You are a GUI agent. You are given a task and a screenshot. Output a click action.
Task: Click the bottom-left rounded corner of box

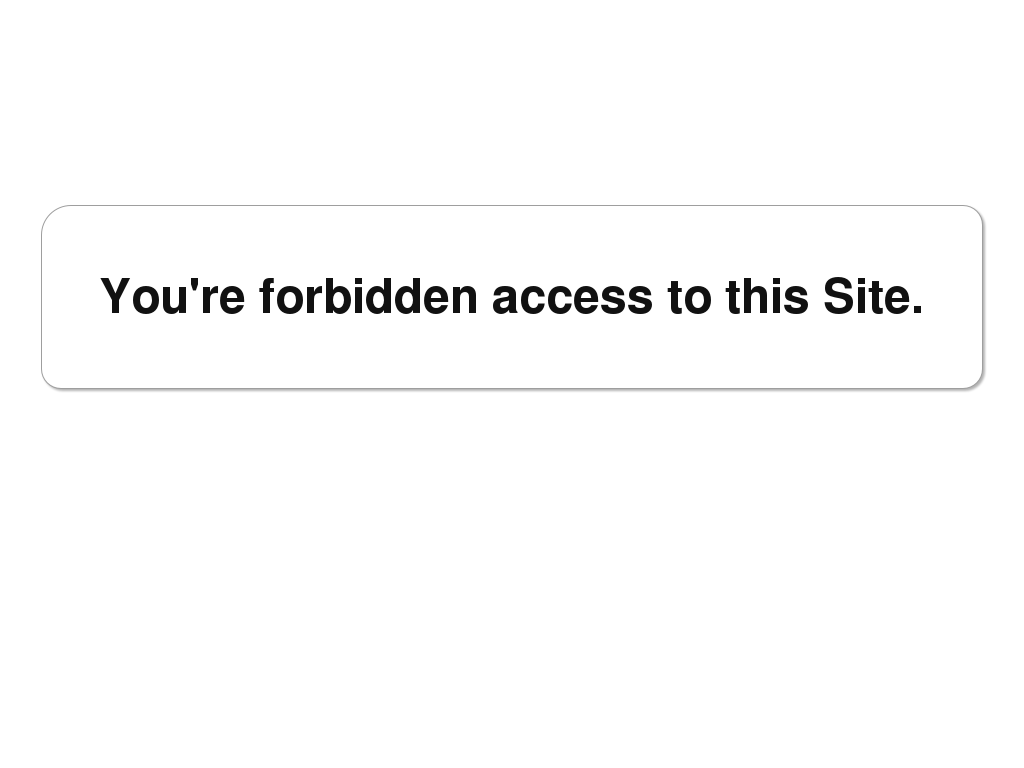50,380
